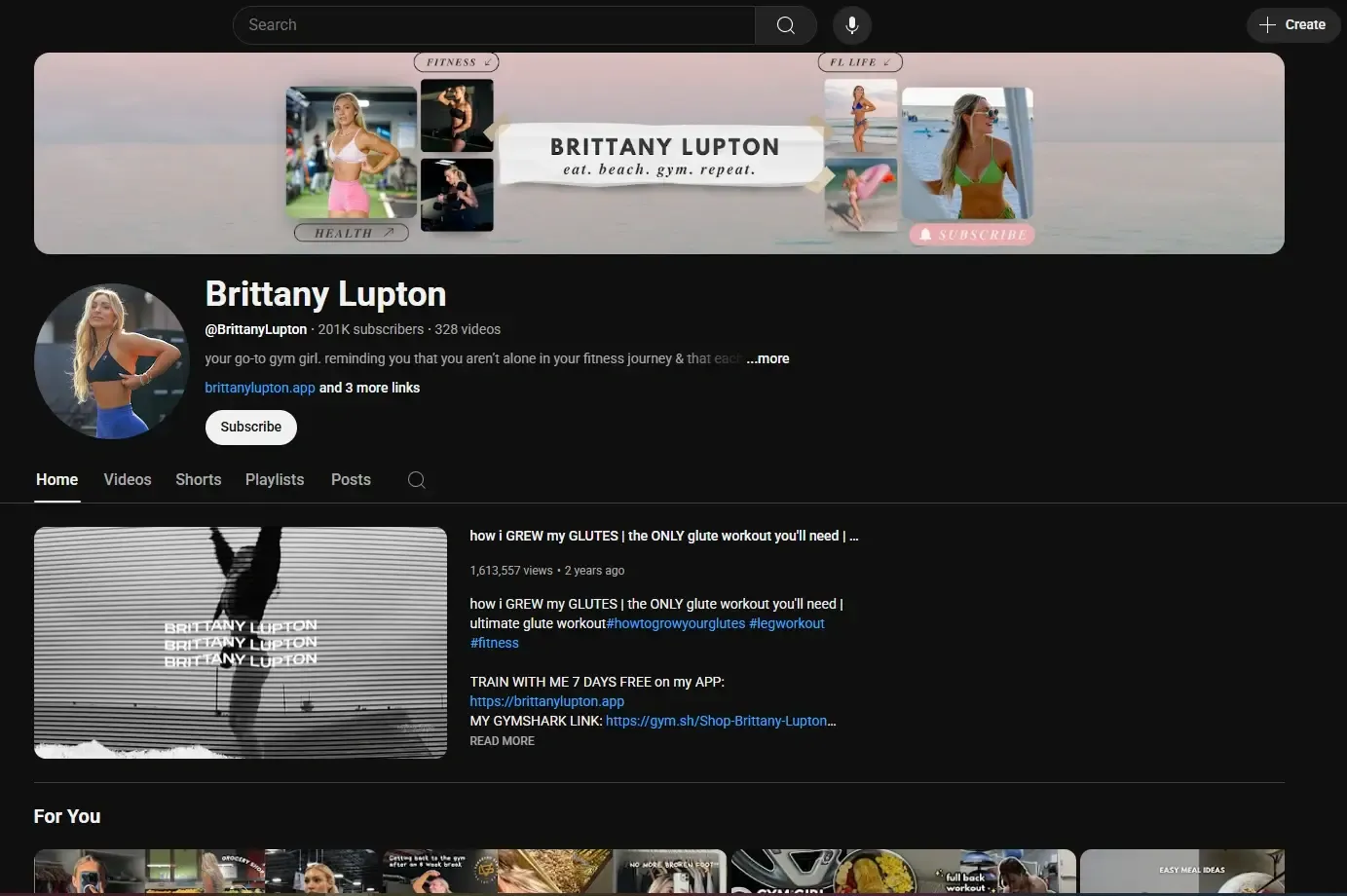Screen dimensions: 1347x896
Task: Open the Easy Meal Ideas thumbnail
Action: (x=1181, y=872)
